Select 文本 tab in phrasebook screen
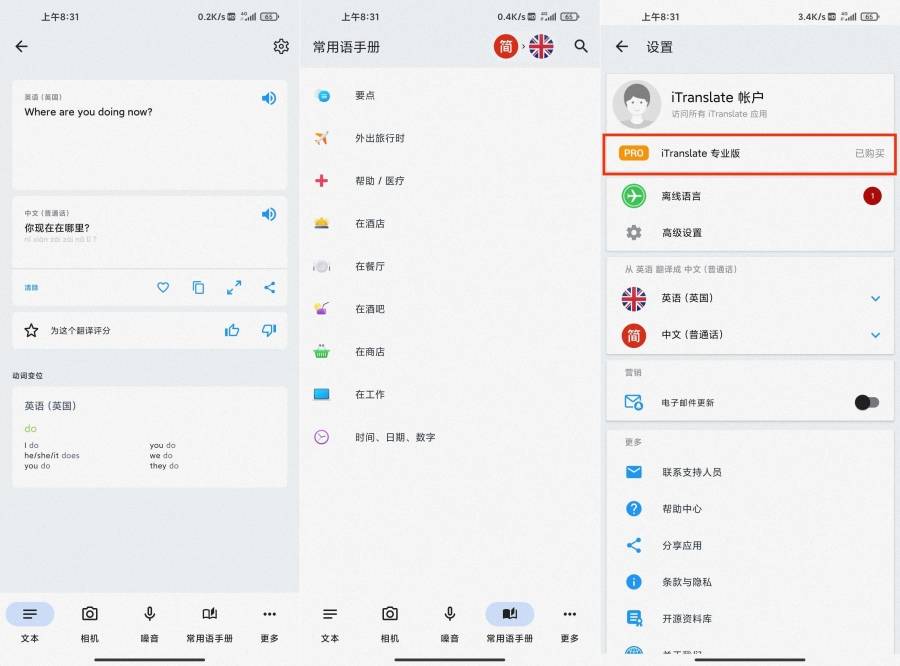The image size is (900, 666). point(330,624)
